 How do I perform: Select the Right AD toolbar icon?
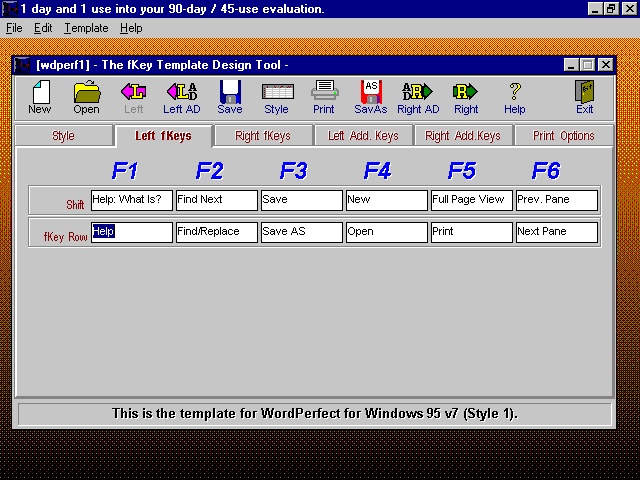pos(417,97)
